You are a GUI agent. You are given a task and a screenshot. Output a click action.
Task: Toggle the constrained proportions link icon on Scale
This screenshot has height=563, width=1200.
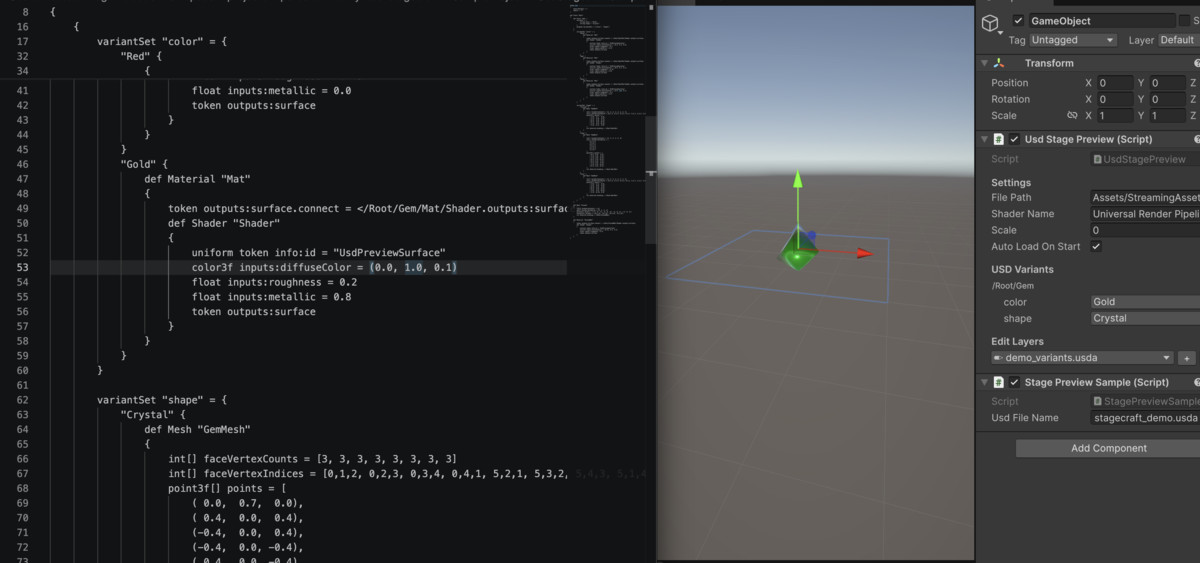tap(1072, 116)
